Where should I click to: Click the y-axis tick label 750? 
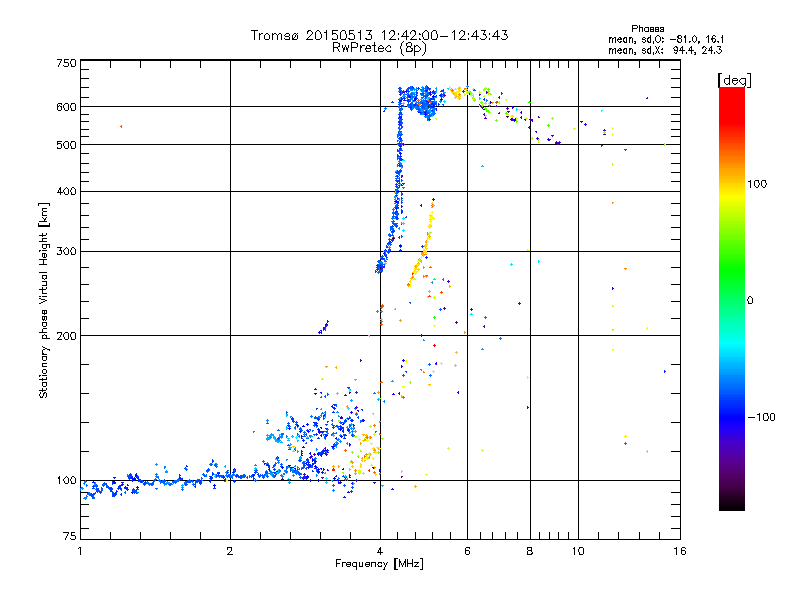coord(67,63)
